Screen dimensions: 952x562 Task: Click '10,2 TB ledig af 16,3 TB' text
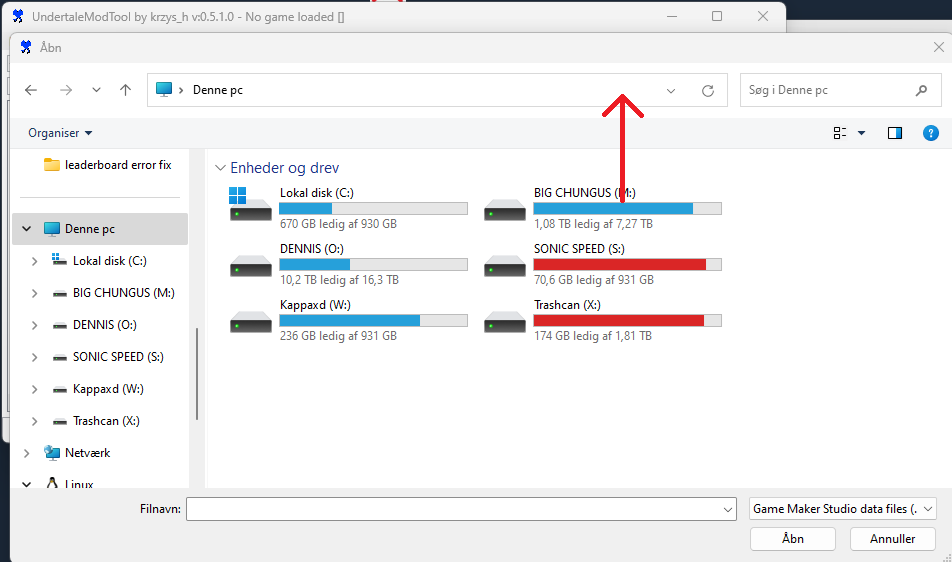[339, 280]
